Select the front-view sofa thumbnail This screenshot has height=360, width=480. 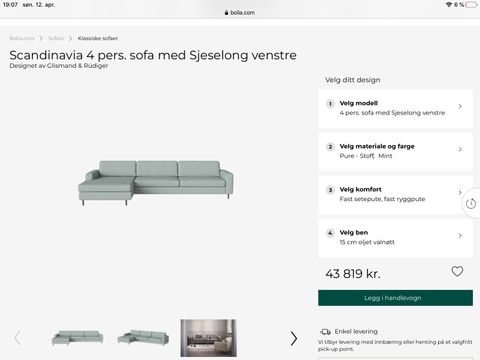point(77,338)
